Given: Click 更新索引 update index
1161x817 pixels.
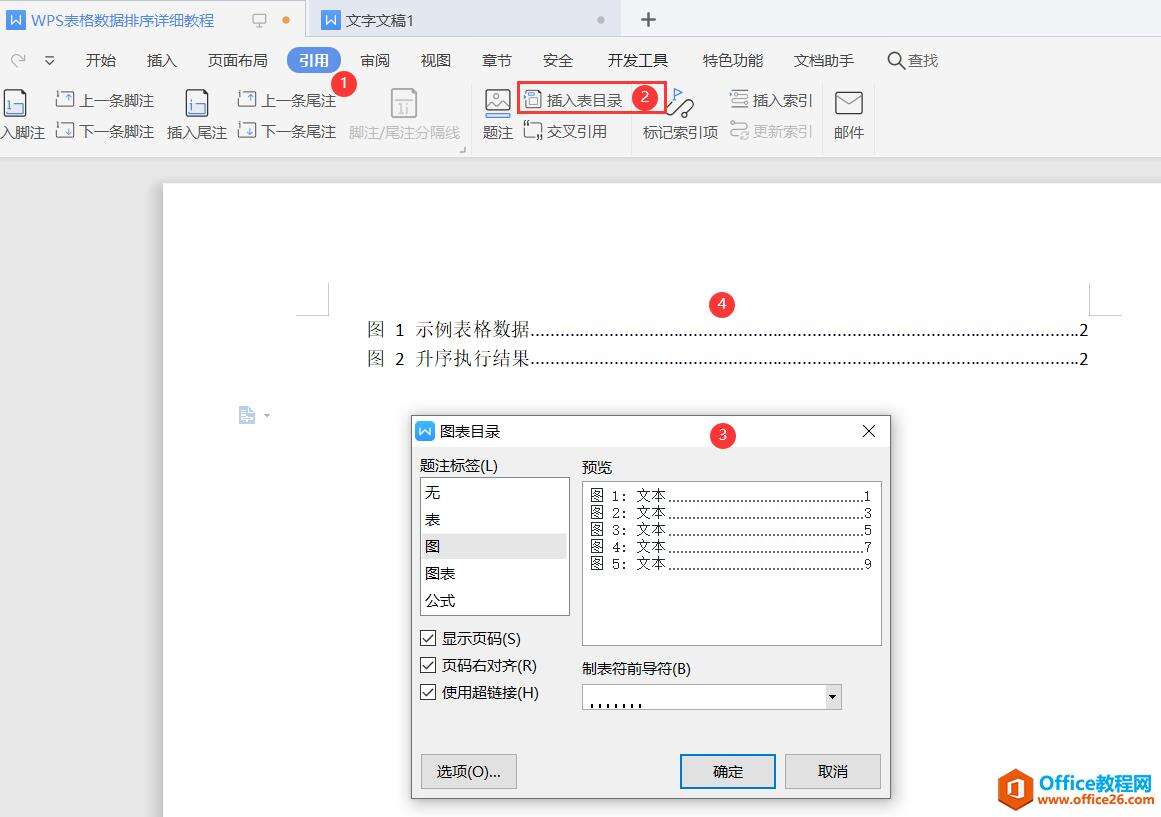Looking at the screenshot, I should [x=771, y=131].
